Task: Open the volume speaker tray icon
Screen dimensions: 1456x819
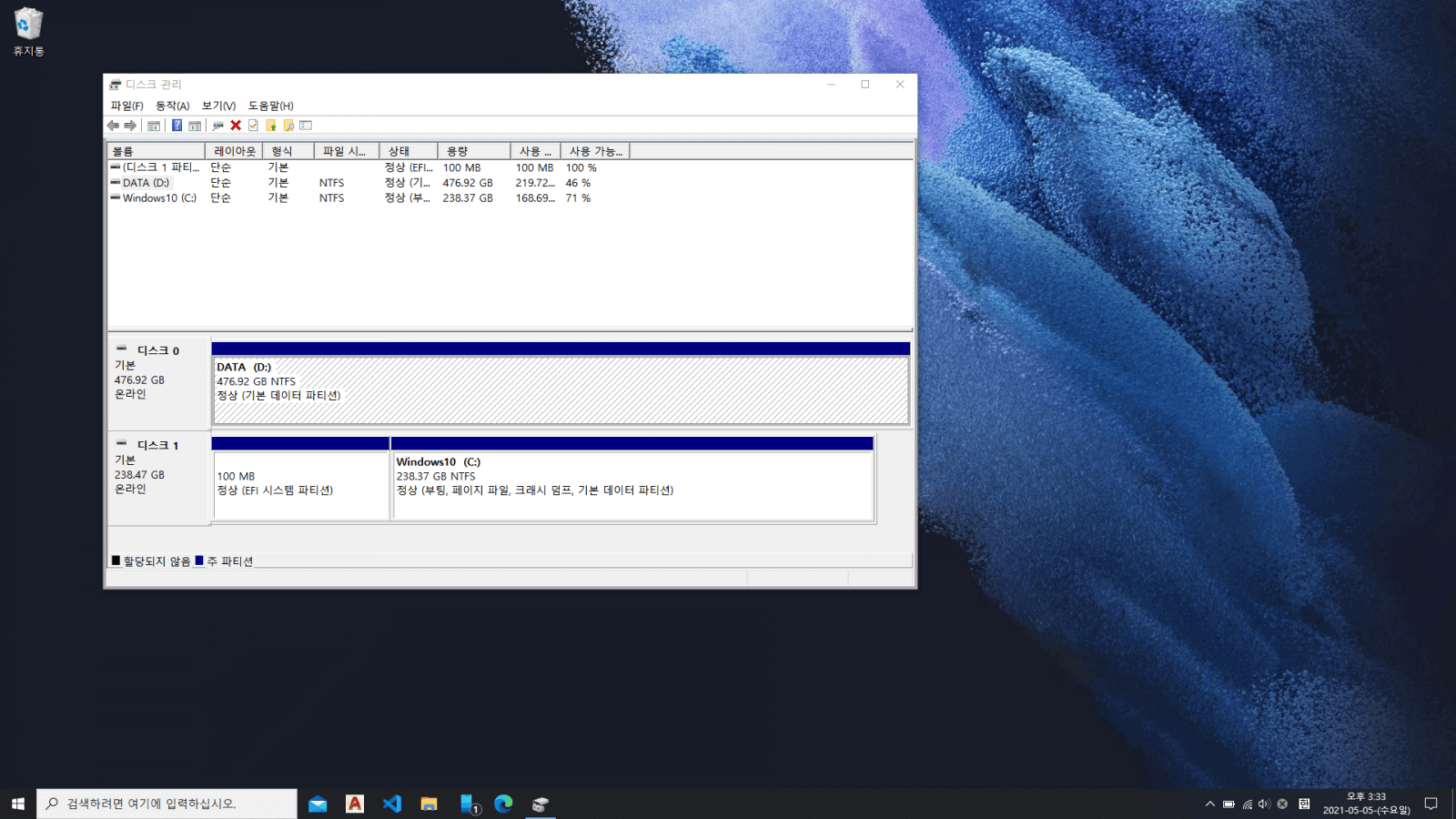Action: [1264, 804]
